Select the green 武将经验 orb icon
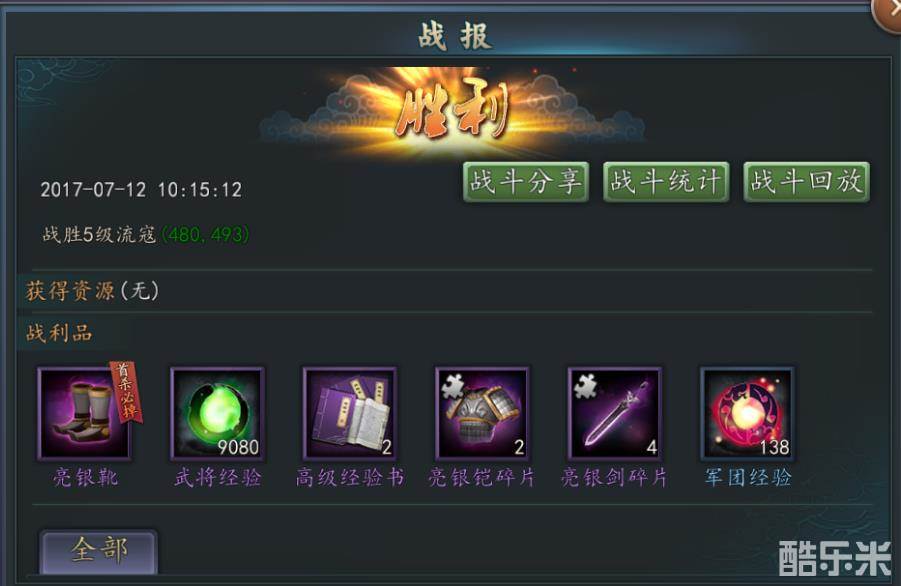 click(217, 413)
